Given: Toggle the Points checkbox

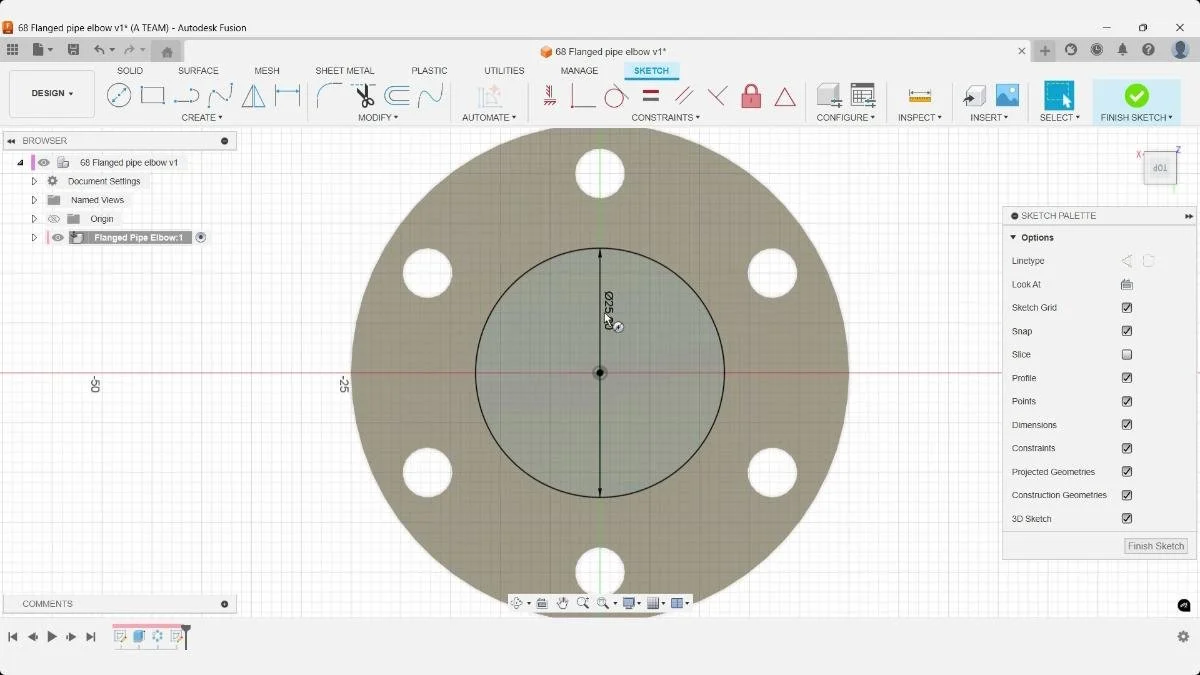Looking at the screenshot, I should click(1127, 401).
